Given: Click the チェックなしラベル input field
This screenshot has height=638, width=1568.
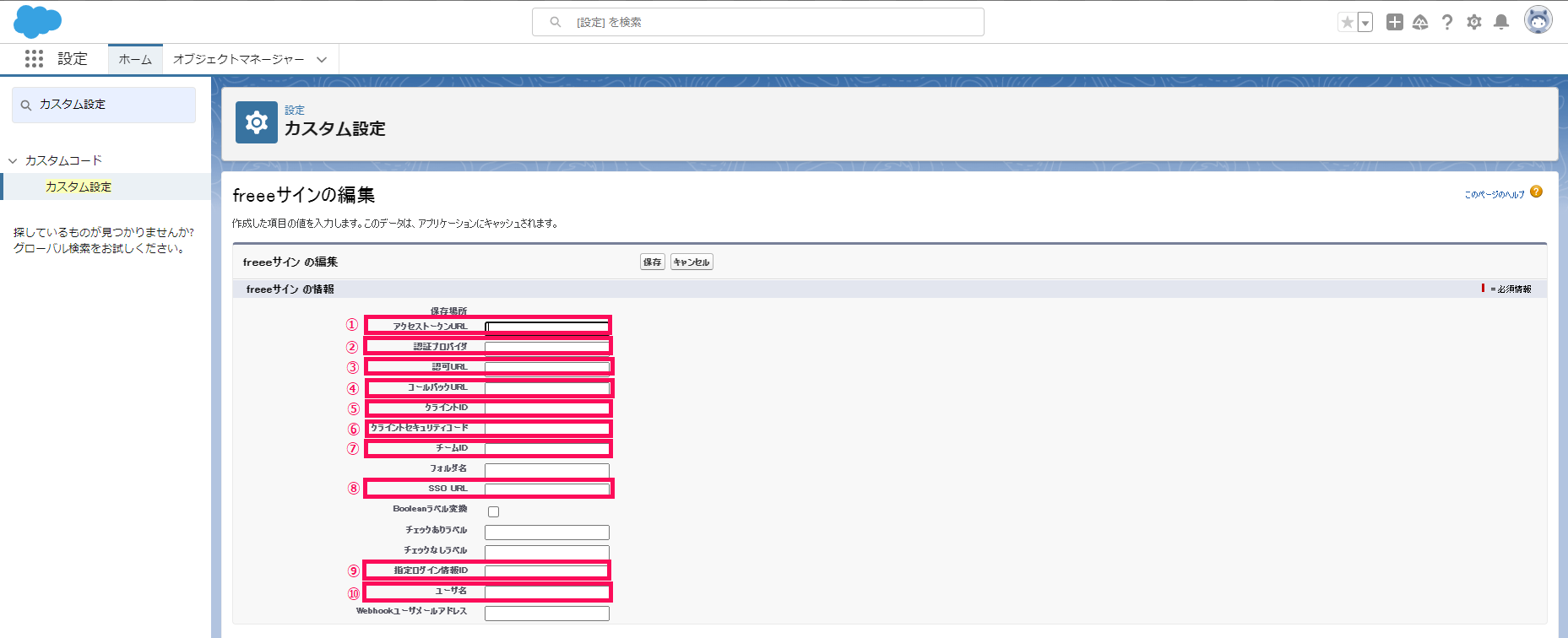Looking at the screenshot, I should pyautogui.click(x=547, y=553).
